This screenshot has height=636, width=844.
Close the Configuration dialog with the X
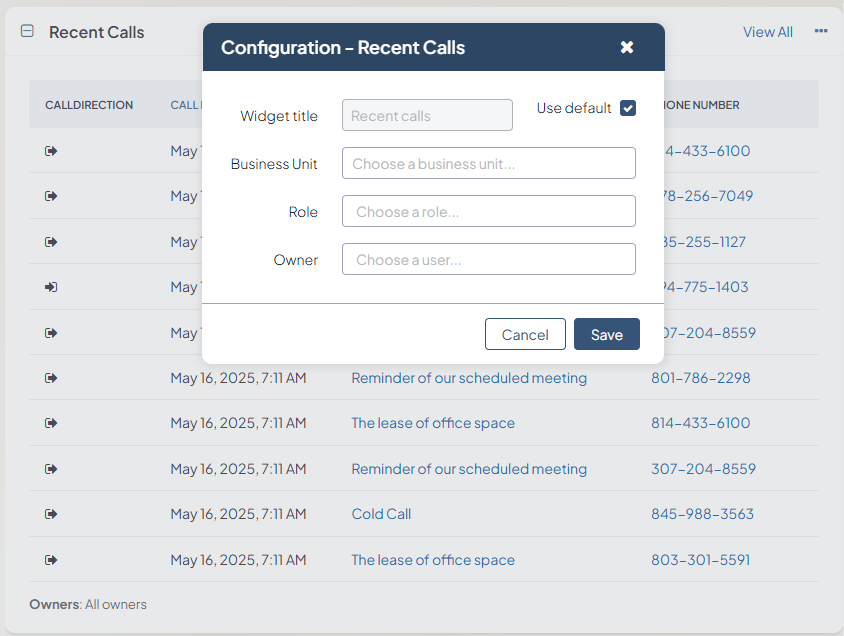(627, 47)
